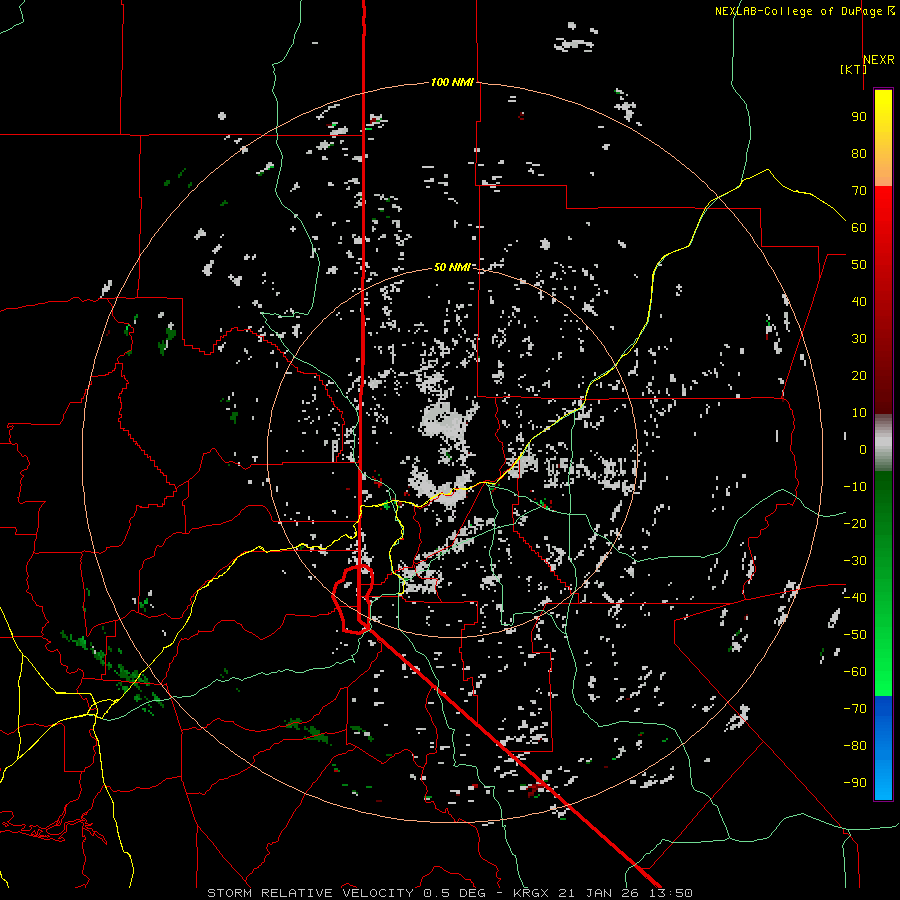This screenshot has height=900, width=900.
Task: Click the positive 20 value on velocity scale
Action: coord(859,375)
